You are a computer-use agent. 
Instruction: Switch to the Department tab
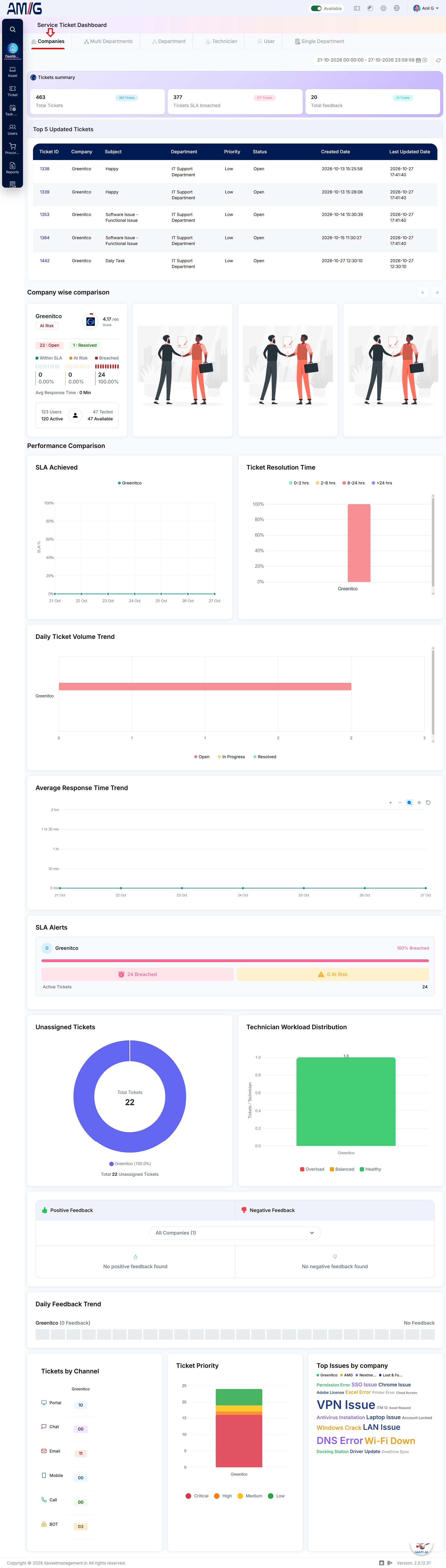169,41
